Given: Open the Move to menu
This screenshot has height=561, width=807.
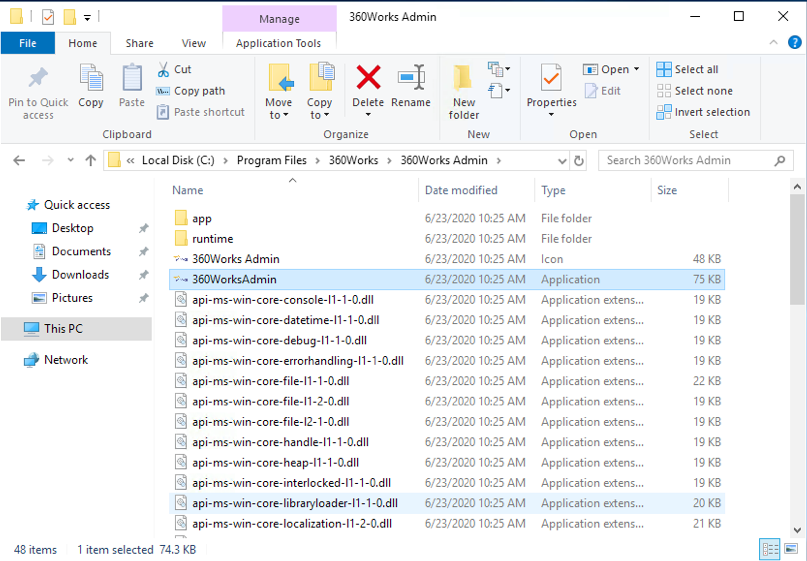Looking at the screenshot, I should tap(278, 92).
